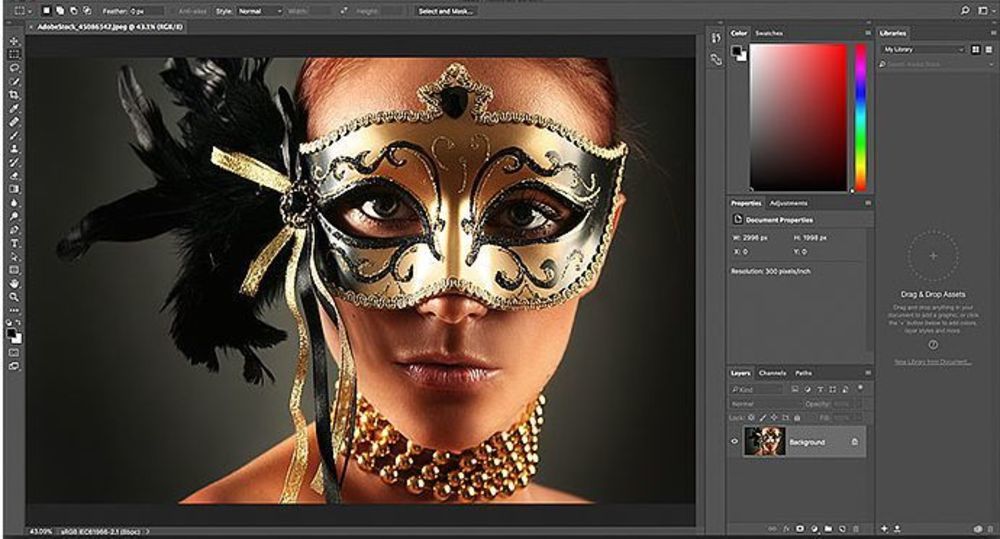This screenshot has height=539, width=1000.
Task: Change screen mode icon in toolbar
Action: point(14,366)
